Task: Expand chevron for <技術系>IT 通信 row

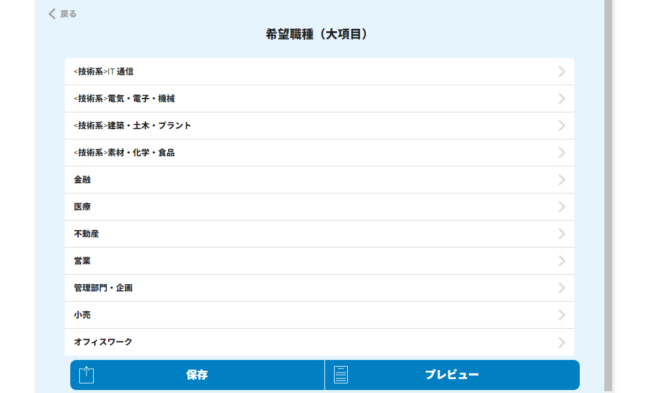Action: [x=562, y=72]
